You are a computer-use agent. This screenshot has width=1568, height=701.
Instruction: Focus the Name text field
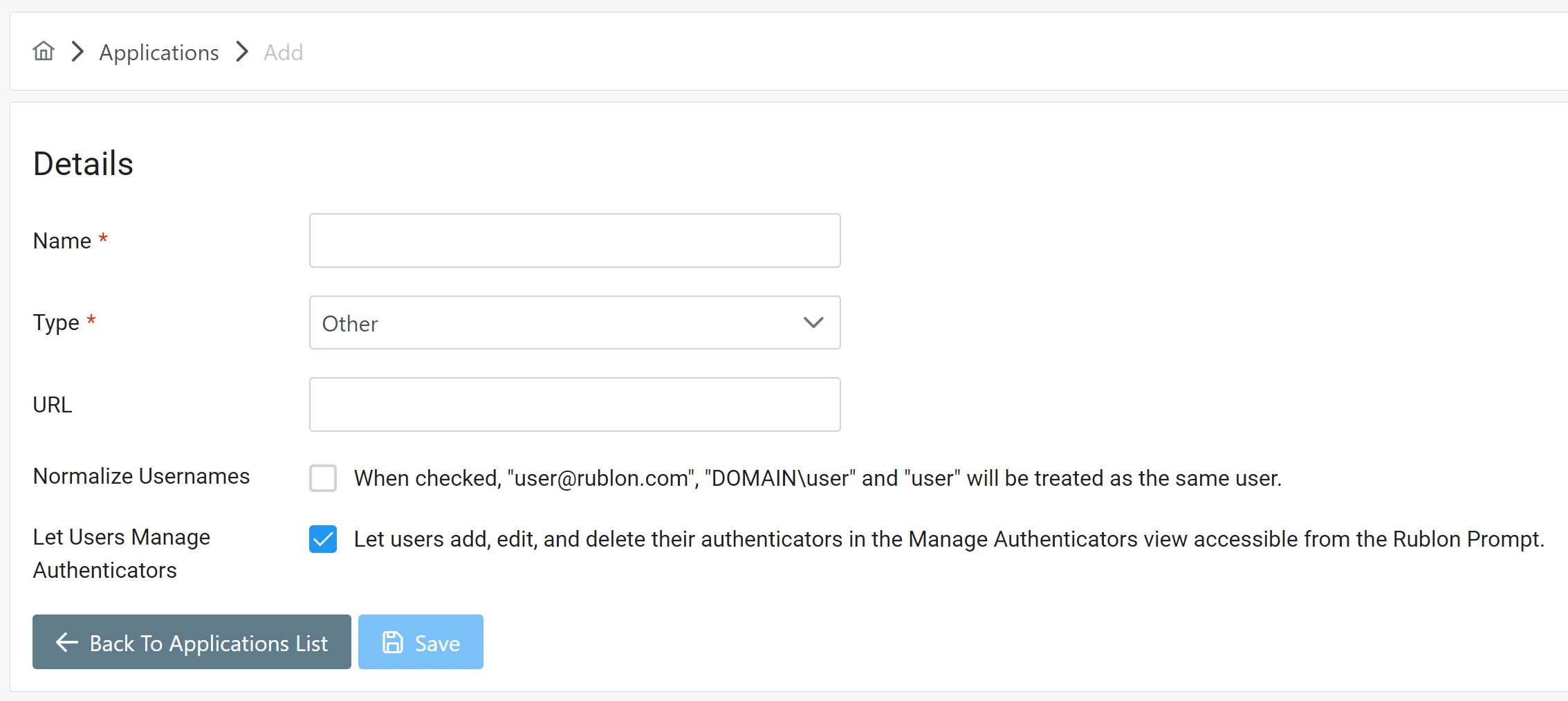click(x=574, y=241)
